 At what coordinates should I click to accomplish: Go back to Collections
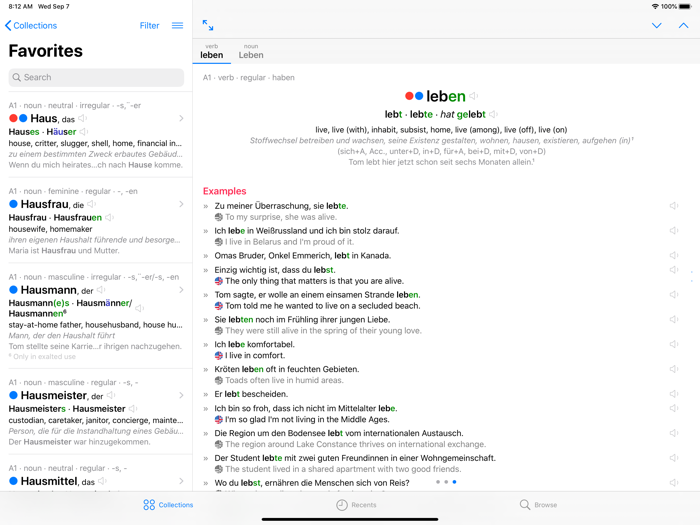point(31,25)
